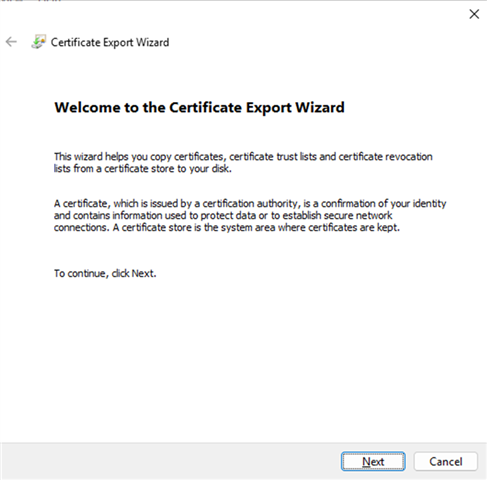The height and width of the screenshot is (480, 487).
Task: Click the paragraph starting with A certificate, which
Action: (x=250, y=215)
